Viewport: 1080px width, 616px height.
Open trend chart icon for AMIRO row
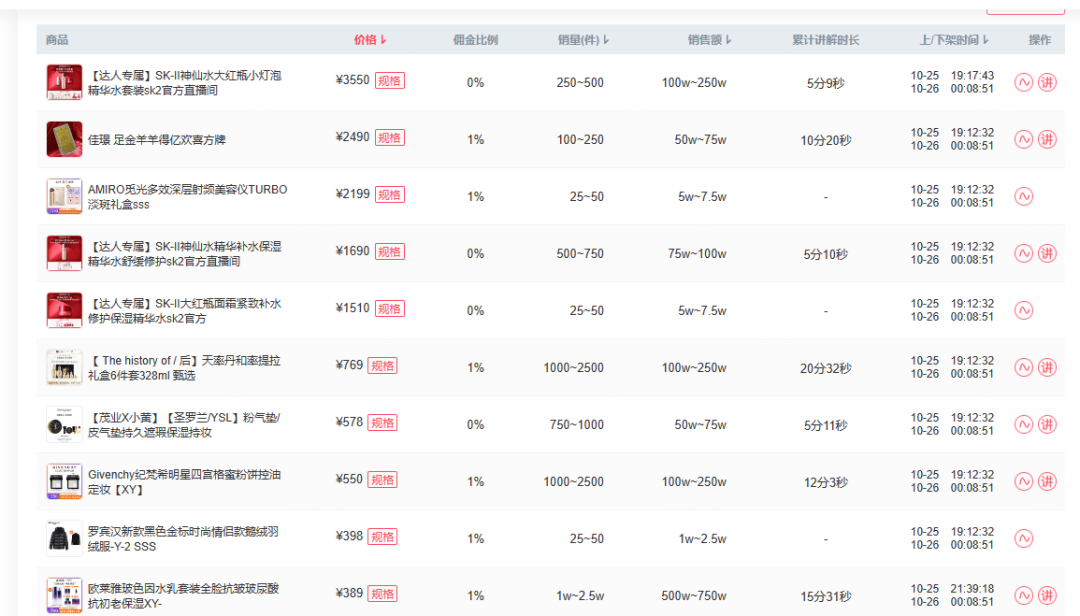pos(1024,196)
